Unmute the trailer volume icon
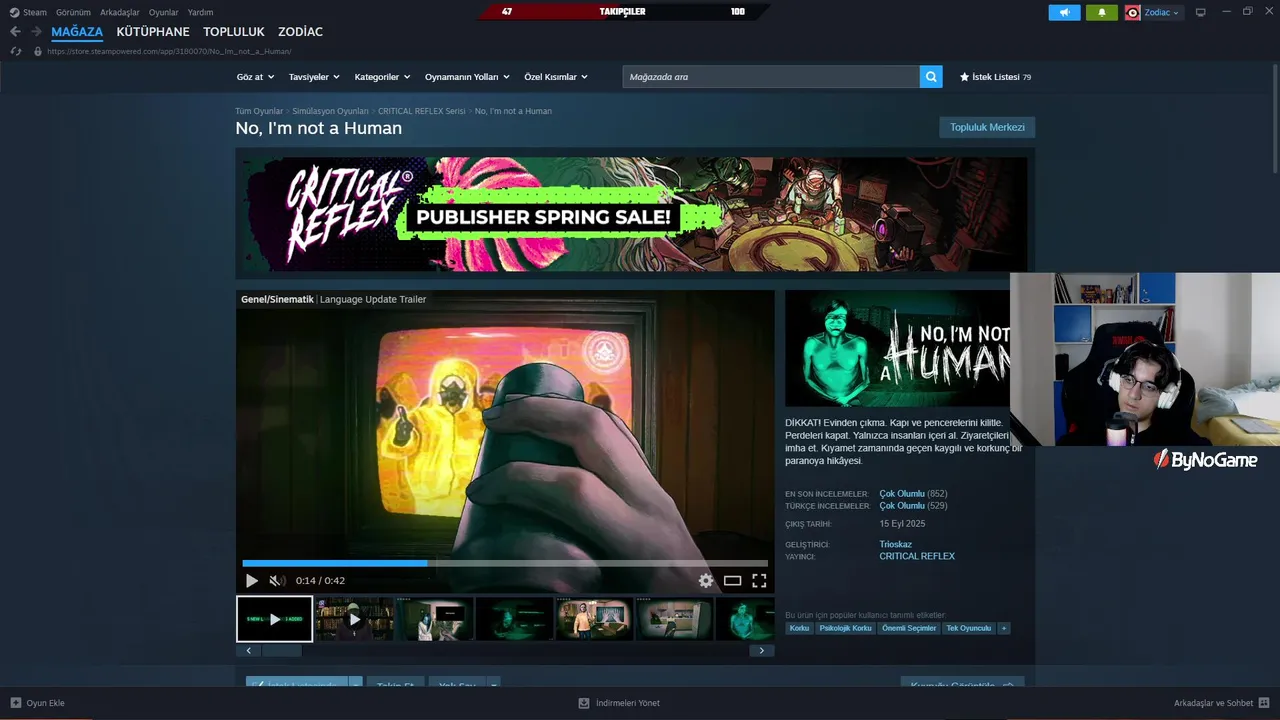The width and height of the screenshot is (1280, 720). [277, 580]
